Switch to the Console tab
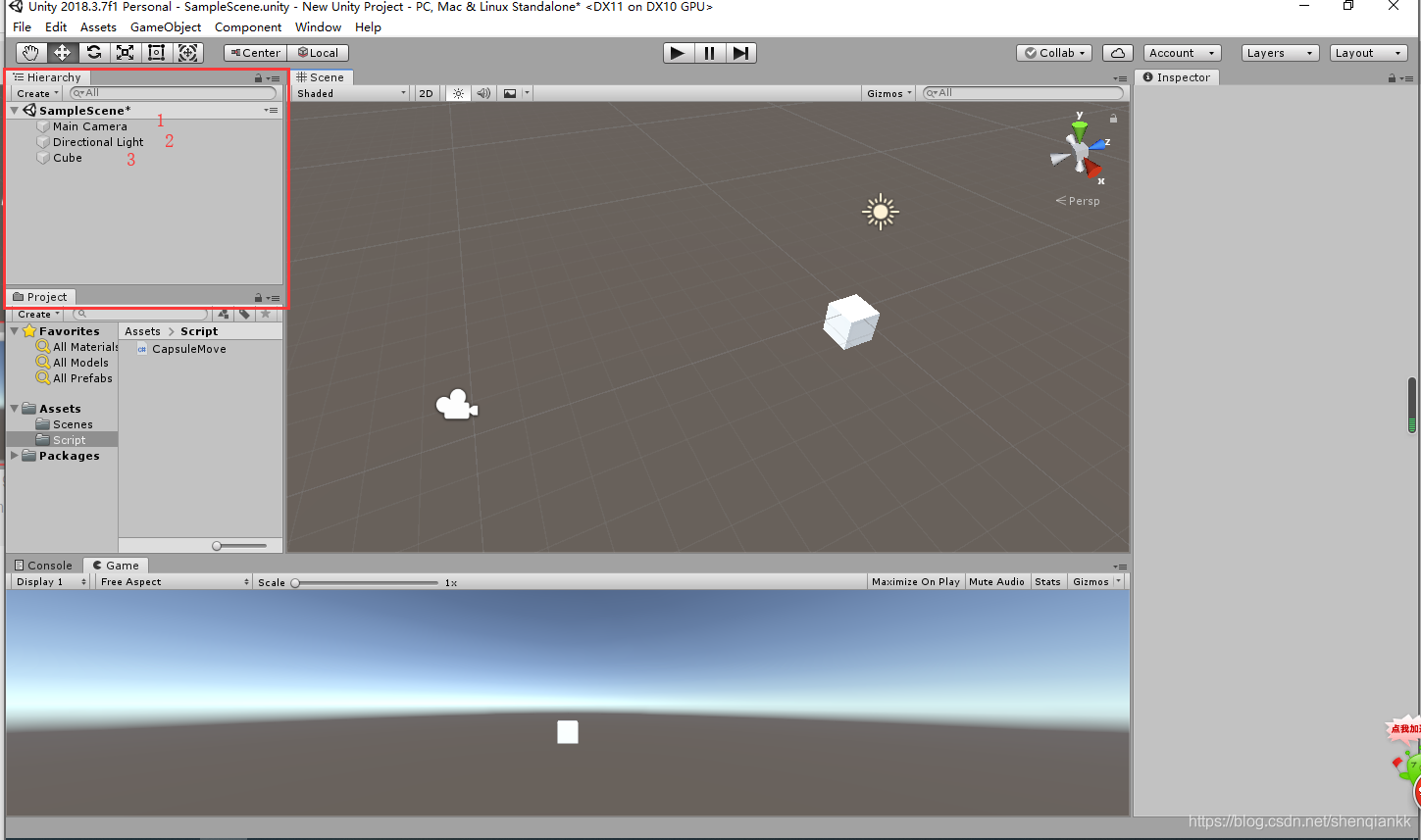Viewport: 1421px width, 840px height. pos(44,566)
